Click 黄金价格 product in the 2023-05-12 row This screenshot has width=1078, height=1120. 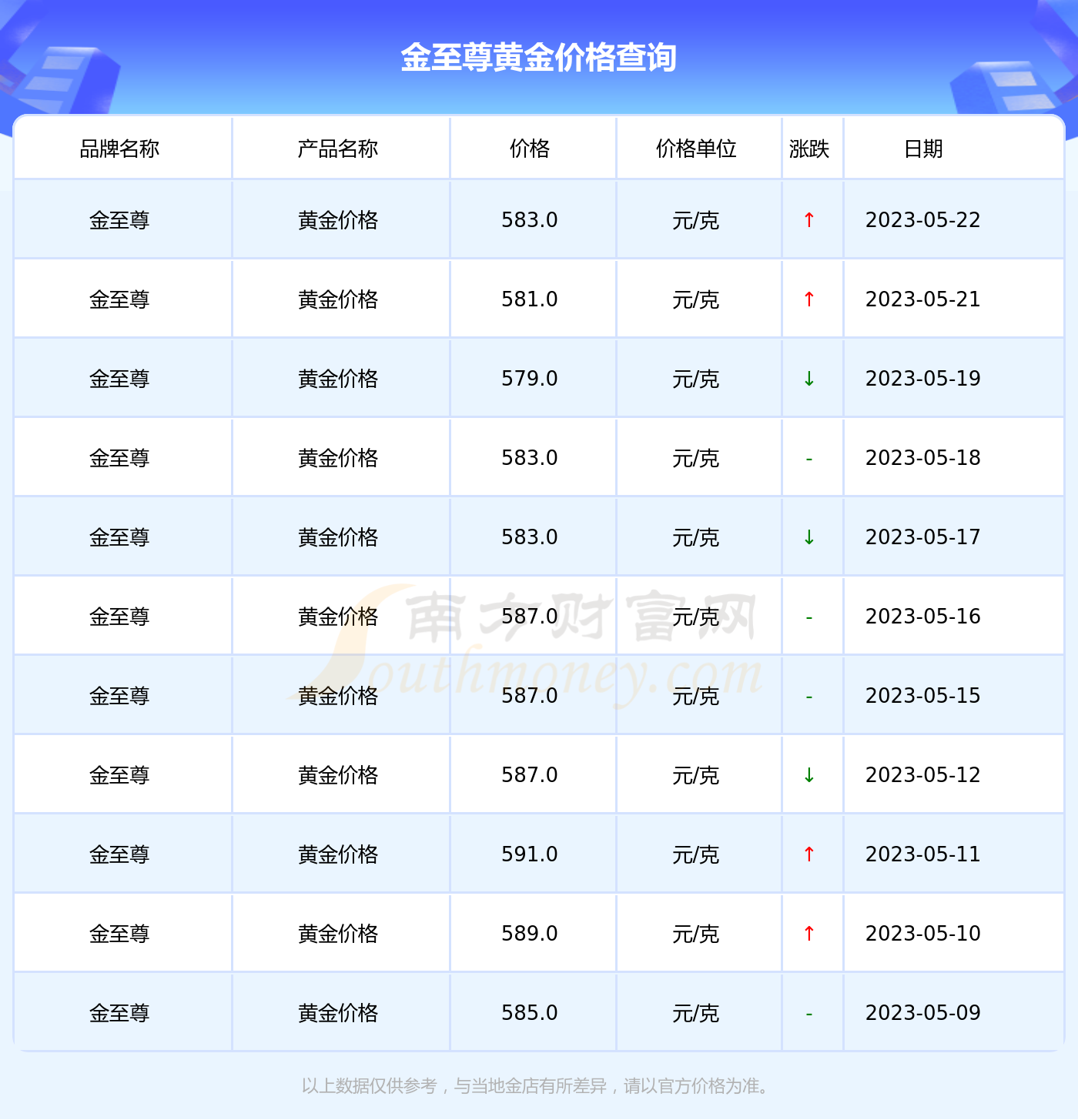[338, 776]
